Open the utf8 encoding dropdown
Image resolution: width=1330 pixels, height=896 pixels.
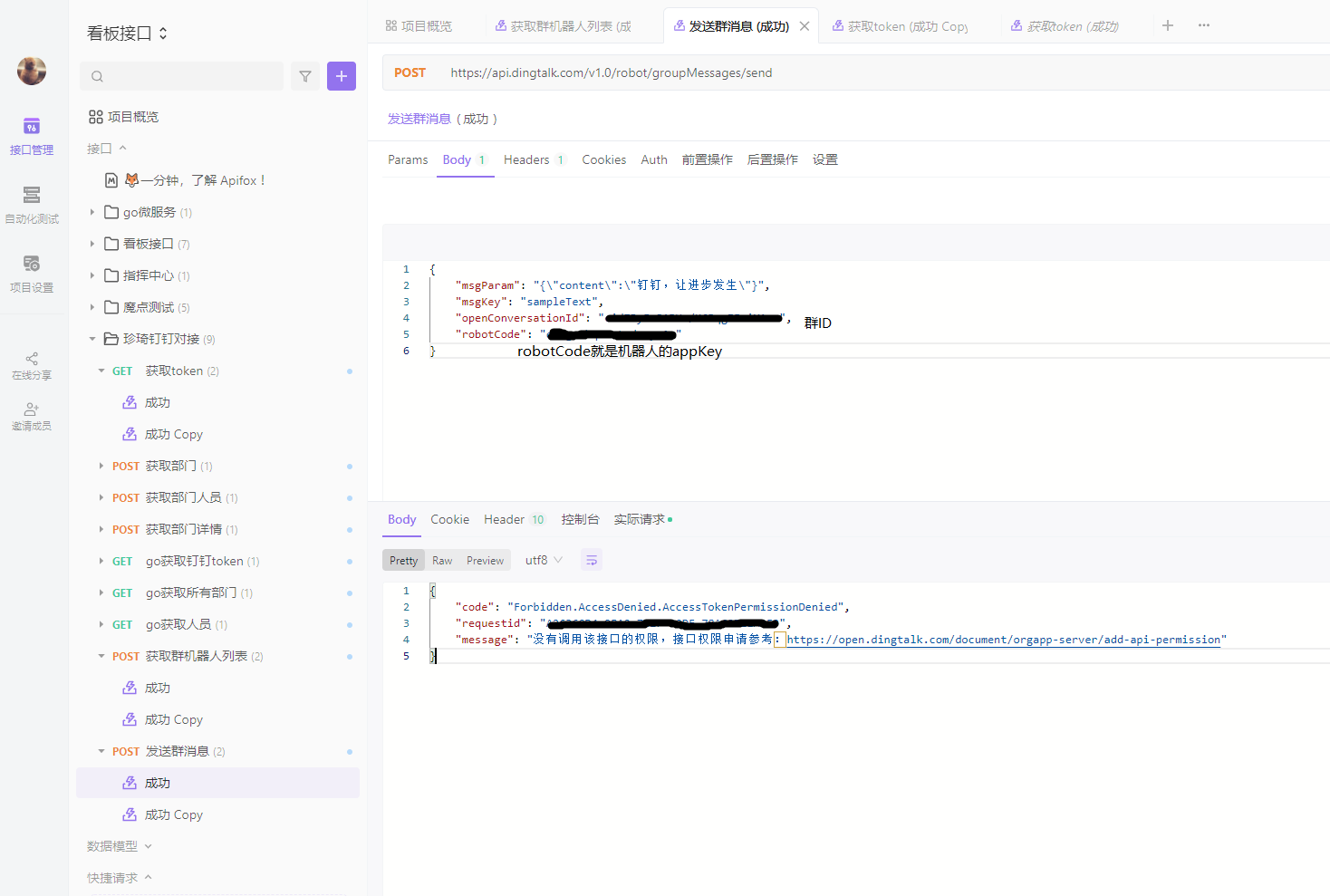544,560
